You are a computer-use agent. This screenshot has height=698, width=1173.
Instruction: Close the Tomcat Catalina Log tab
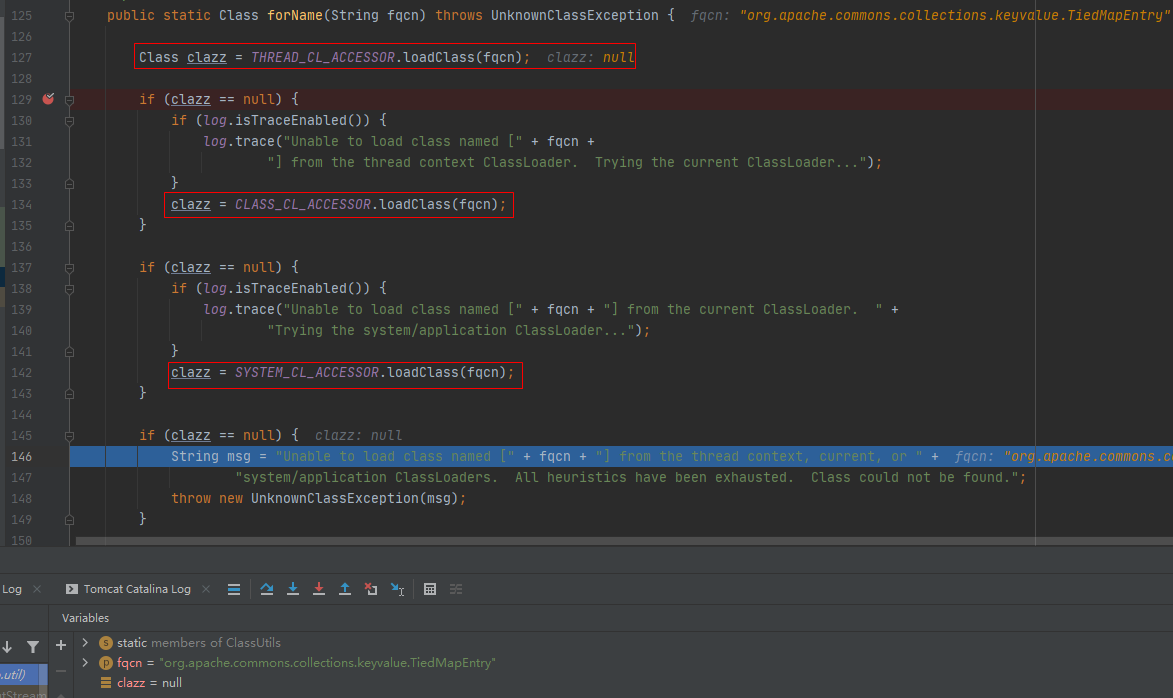(x=206, y=589)
